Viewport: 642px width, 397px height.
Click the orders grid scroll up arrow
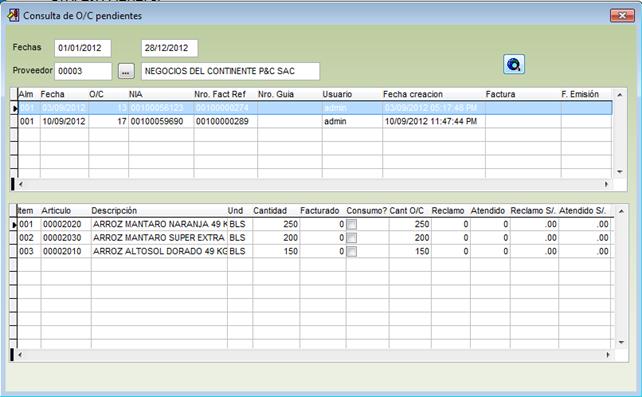620,95
